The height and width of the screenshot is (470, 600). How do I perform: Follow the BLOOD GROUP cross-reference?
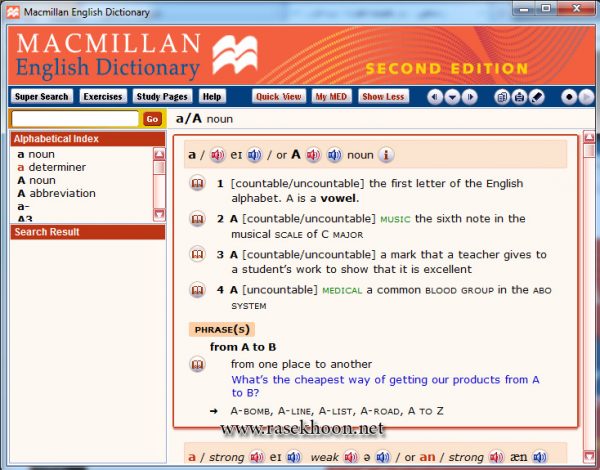[460, 290]
